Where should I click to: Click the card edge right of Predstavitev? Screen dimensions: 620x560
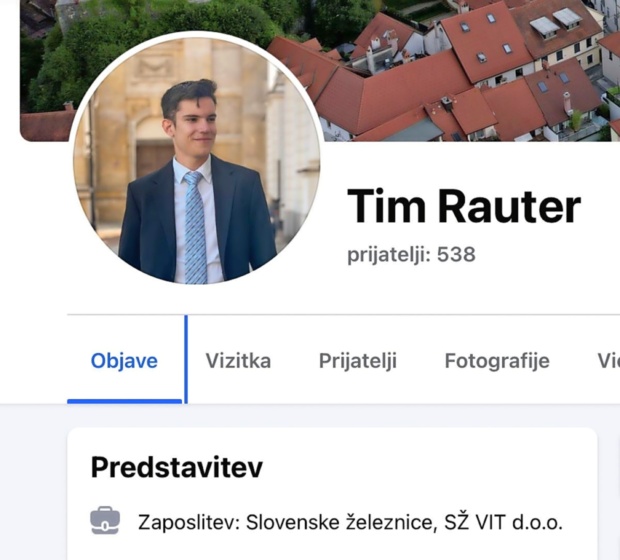(x=597, y=494)
